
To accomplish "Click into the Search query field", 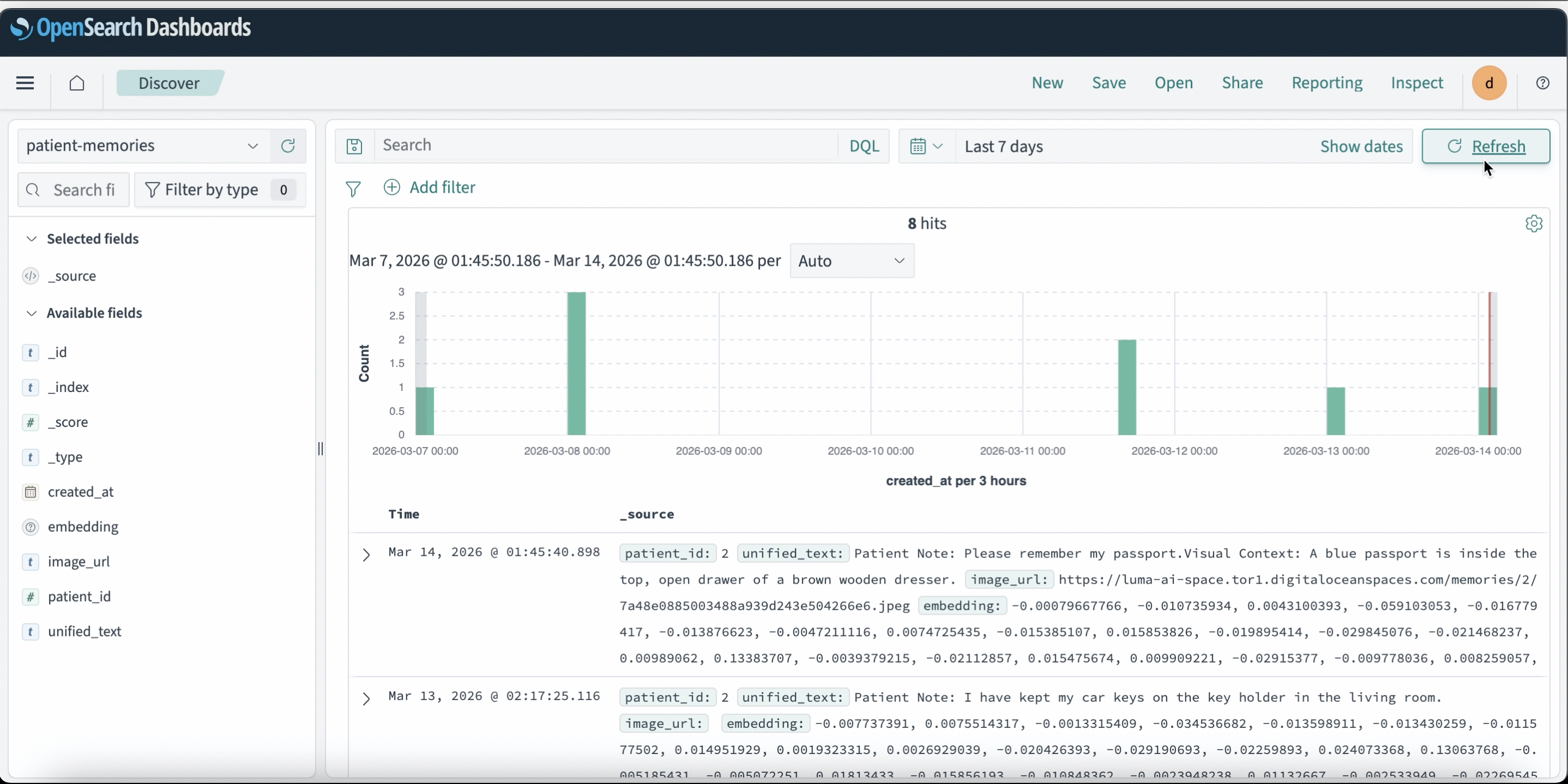I will 605,145.
